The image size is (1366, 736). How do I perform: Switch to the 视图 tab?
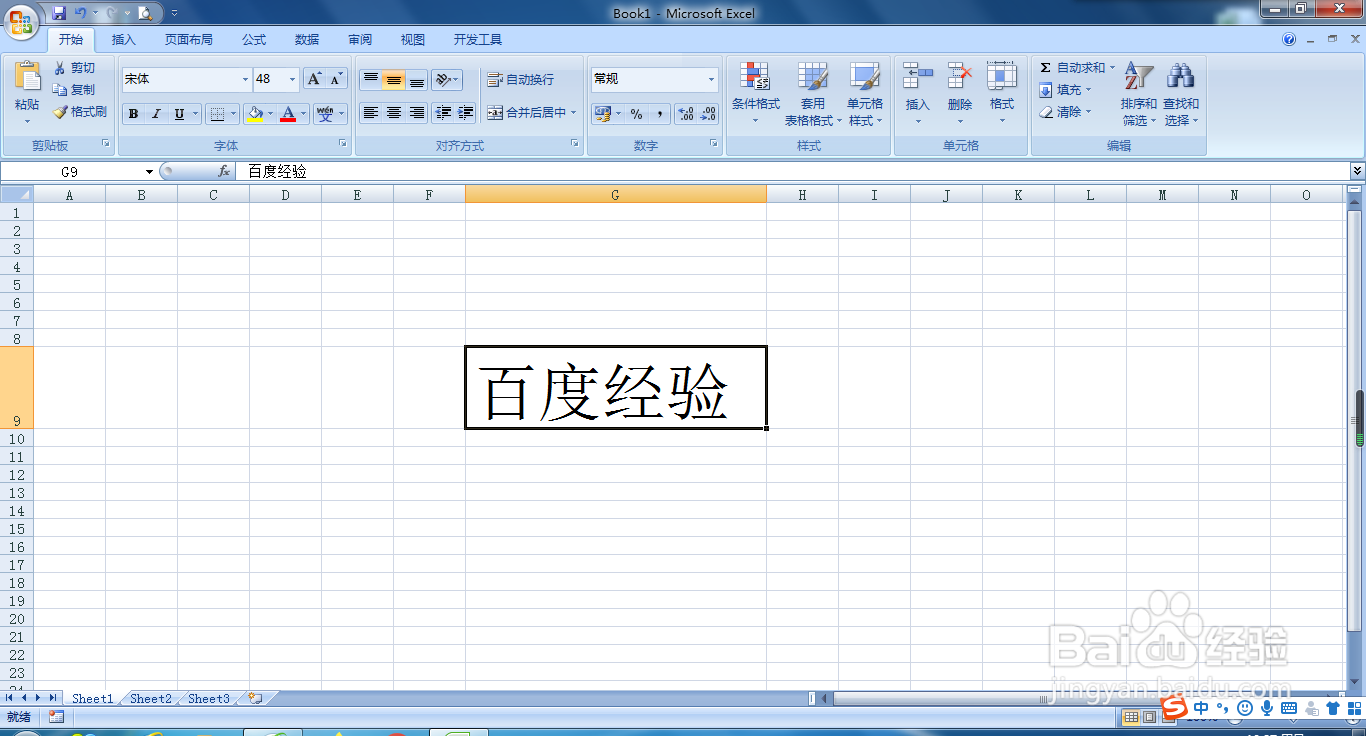[x=413, y=40]
